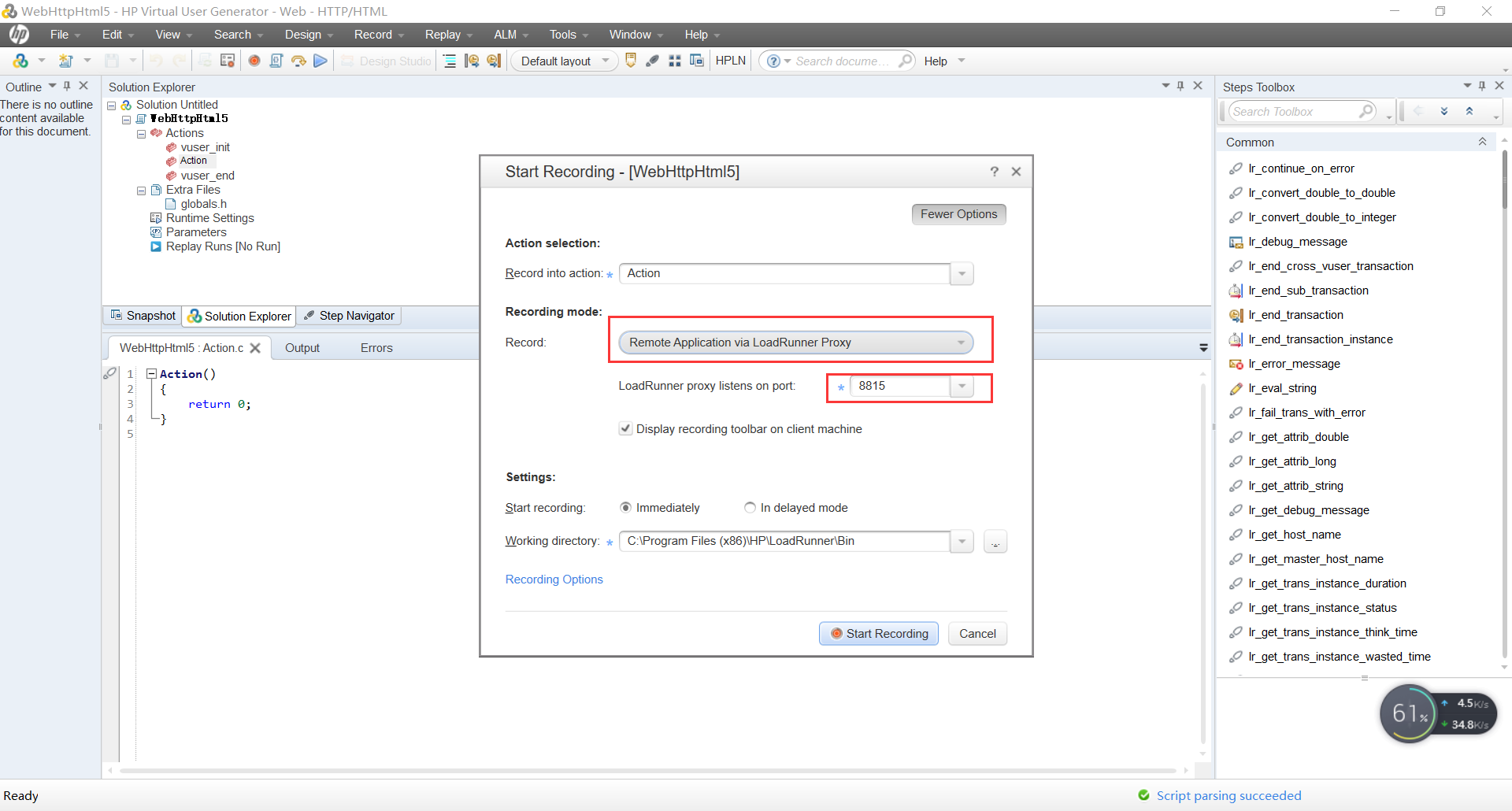Uncheck Display recording toolbar on client machine
The height and width of the screenshot is (811, 1512).
click(x=626, y=428)
